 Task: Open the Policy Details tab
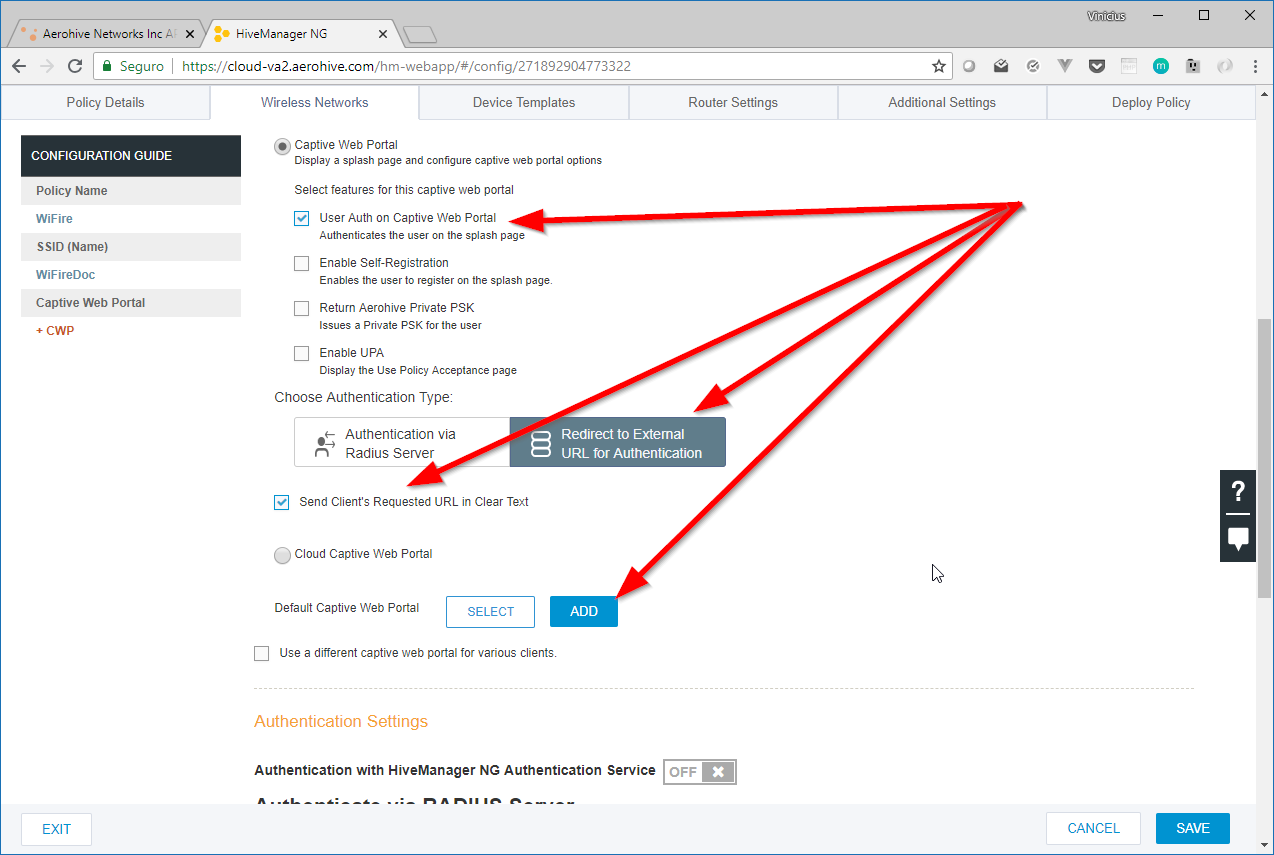point(105,102)
